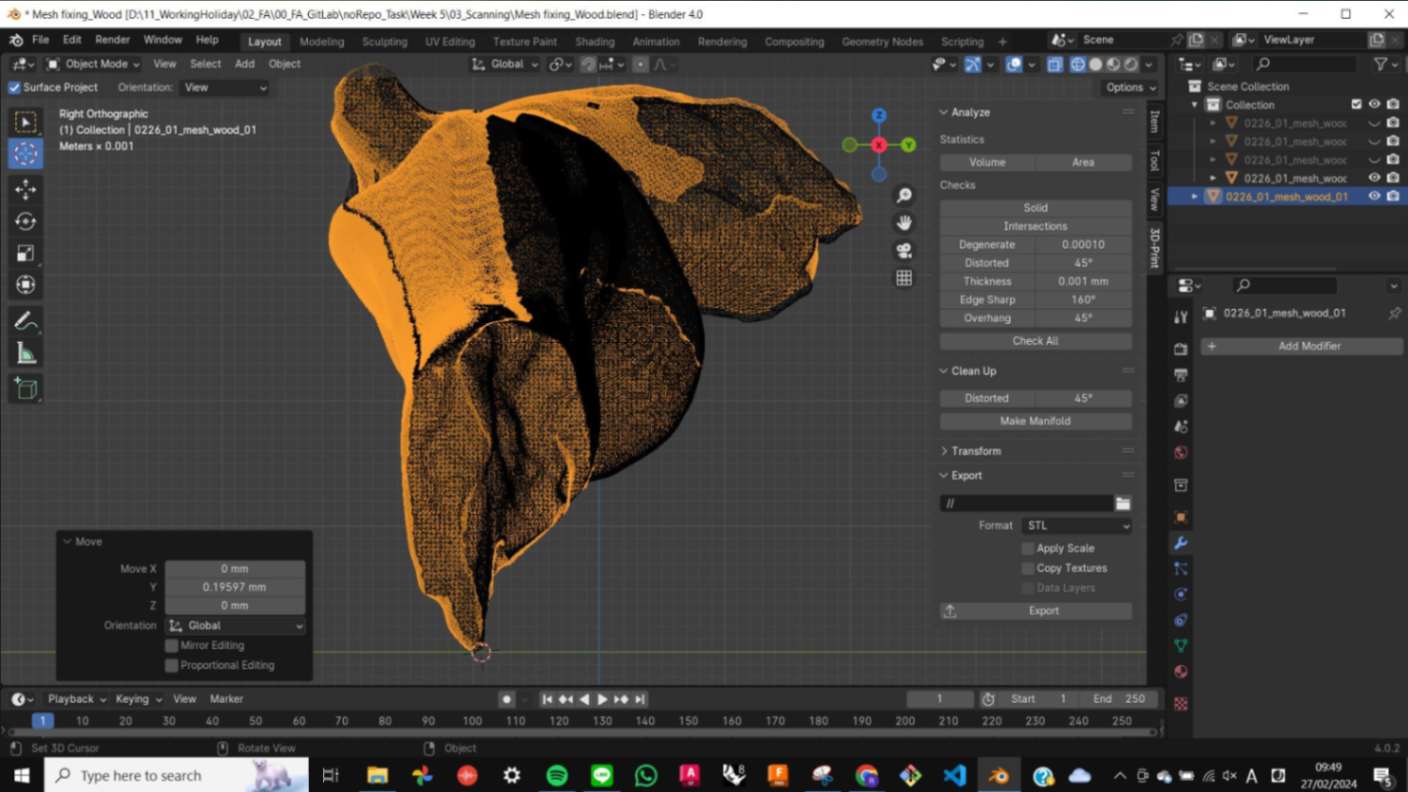Image resolution: width=1408 pixels, height=792 pixels.
Task: Open the Material properties tab icon
Action: tap(1181, 672)
